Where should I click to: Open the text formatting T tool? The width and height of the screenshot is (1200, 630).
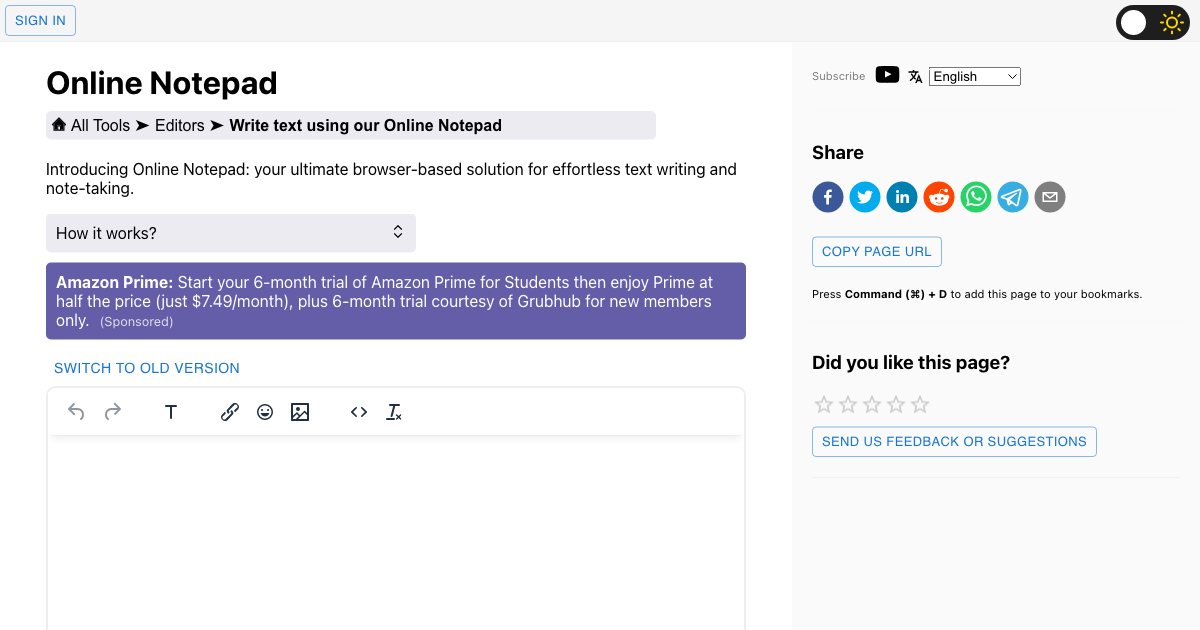(x=171, y=412)
